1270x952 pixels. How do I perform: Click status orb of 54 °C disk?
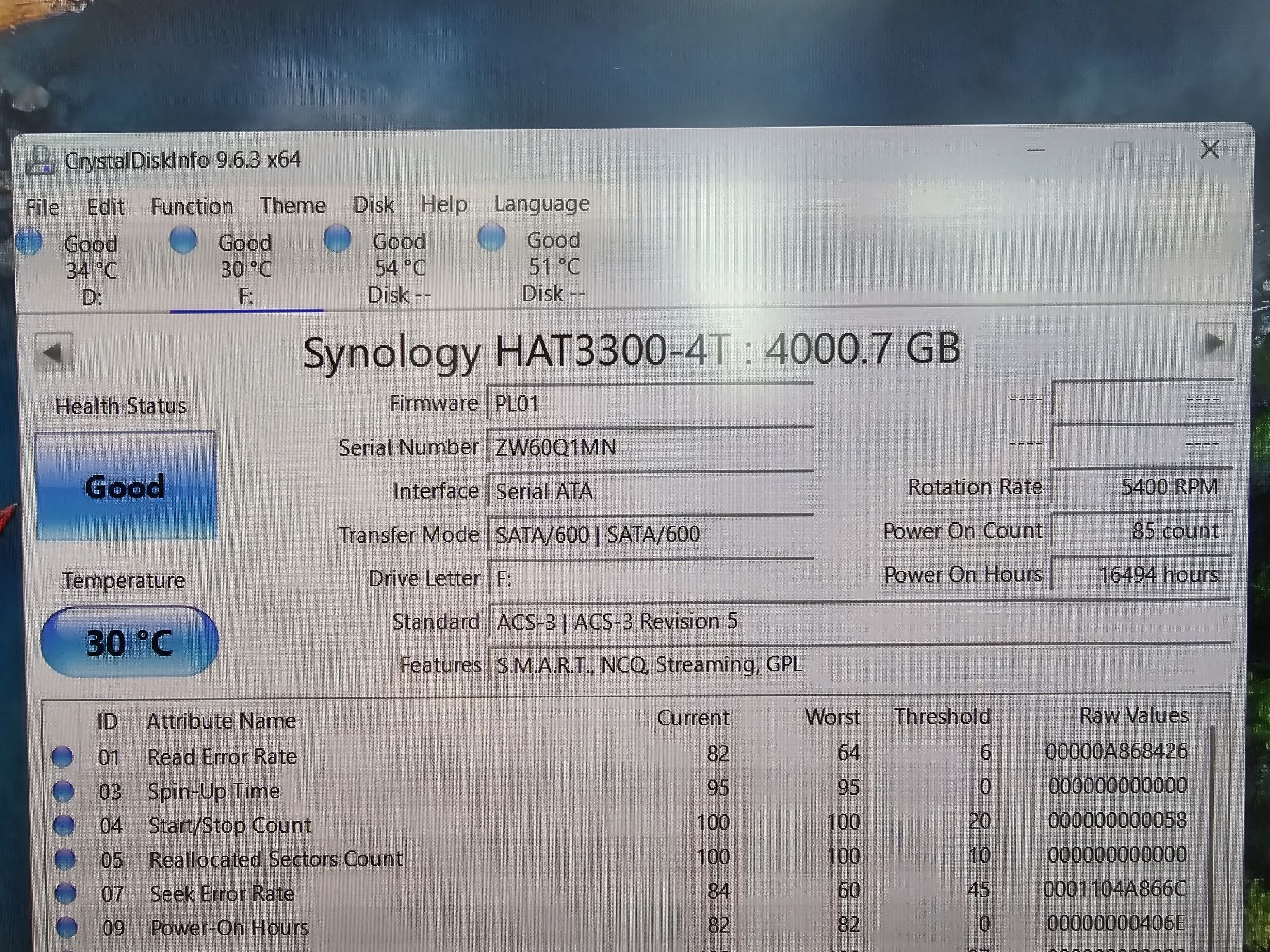337,239
